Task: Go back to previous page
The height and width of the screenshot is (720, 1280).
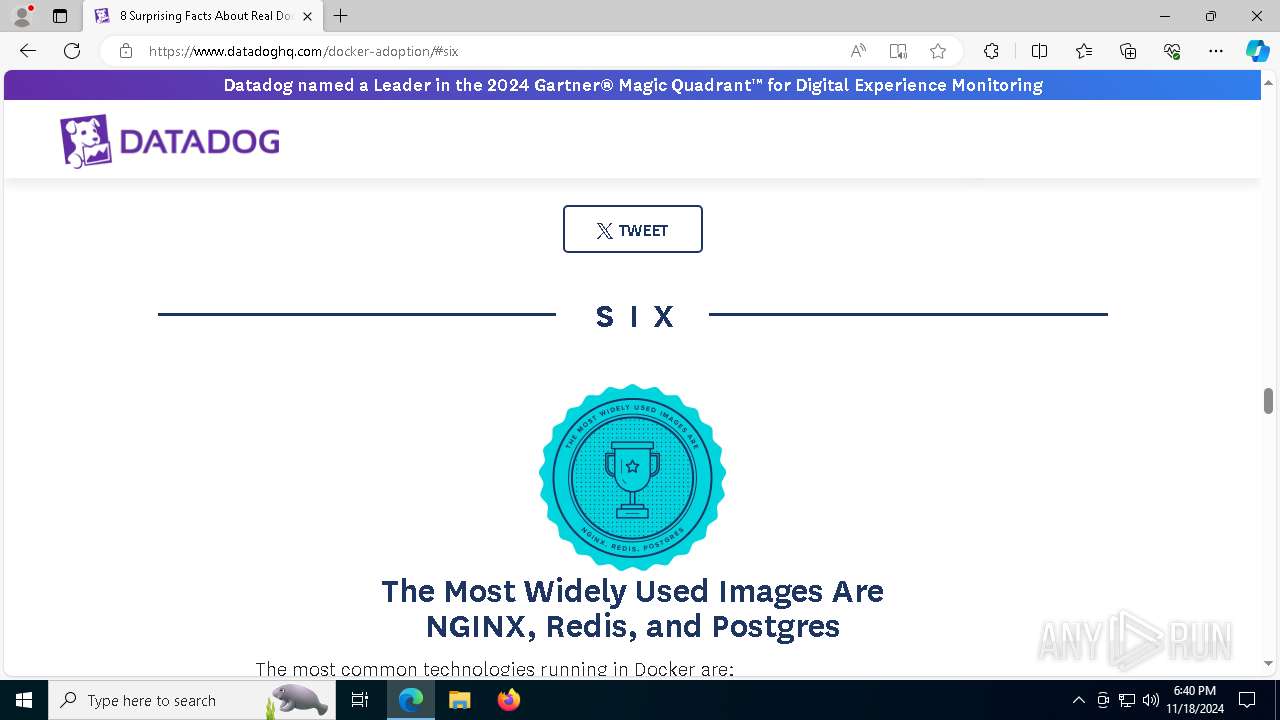Action: (x=28, y=51)
